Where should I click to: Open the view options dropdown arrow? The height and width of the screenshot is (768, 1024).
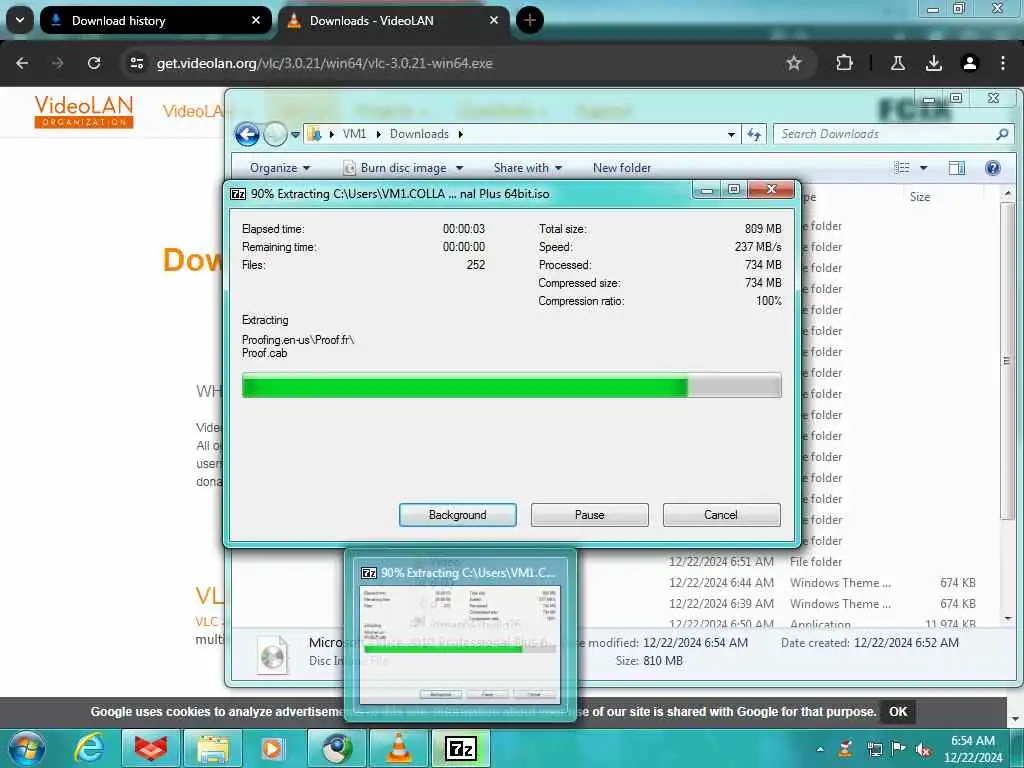coord(923,168)
